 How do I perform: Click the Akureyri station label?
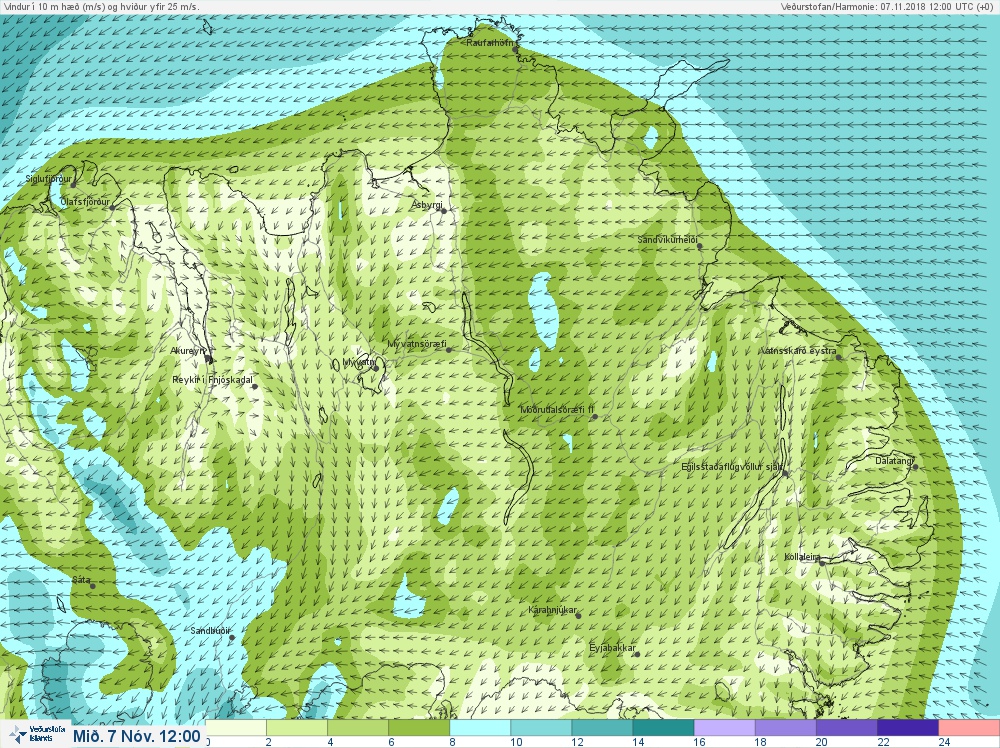[x=188, y=351]
